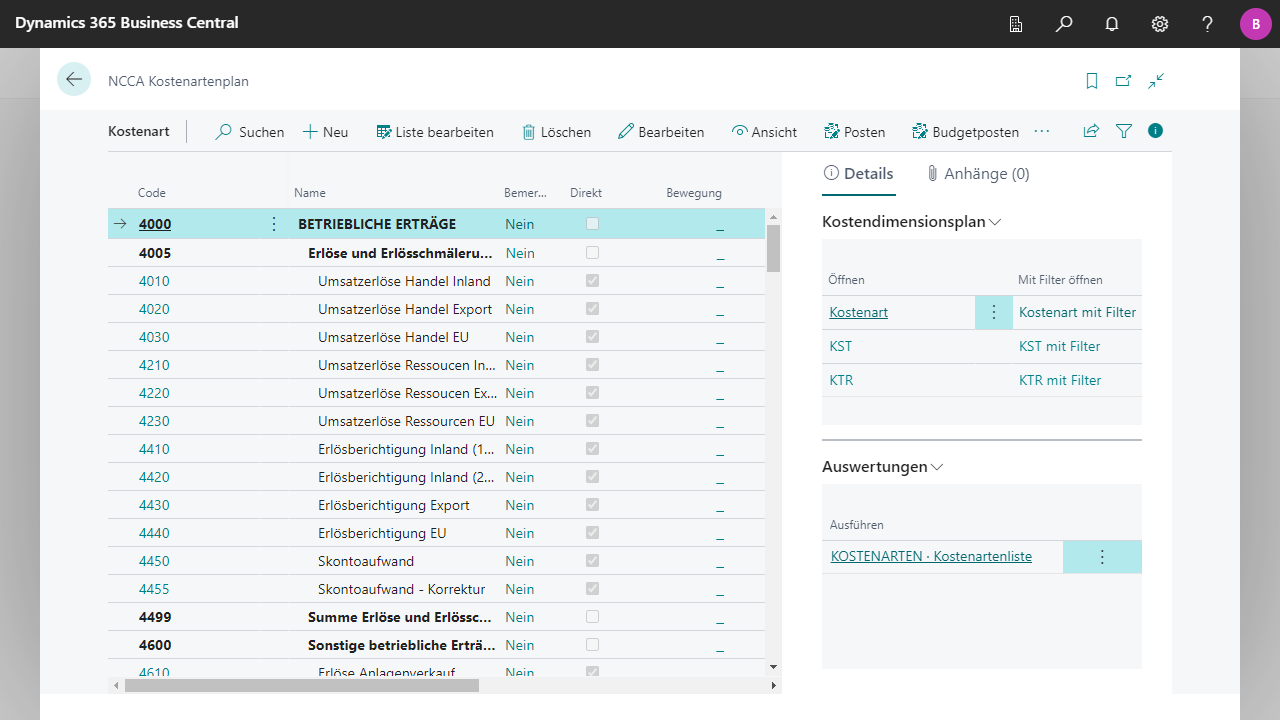Click the Löschen button
Viewport: 1280px width, 720px height.
click(x=556, y=132)
